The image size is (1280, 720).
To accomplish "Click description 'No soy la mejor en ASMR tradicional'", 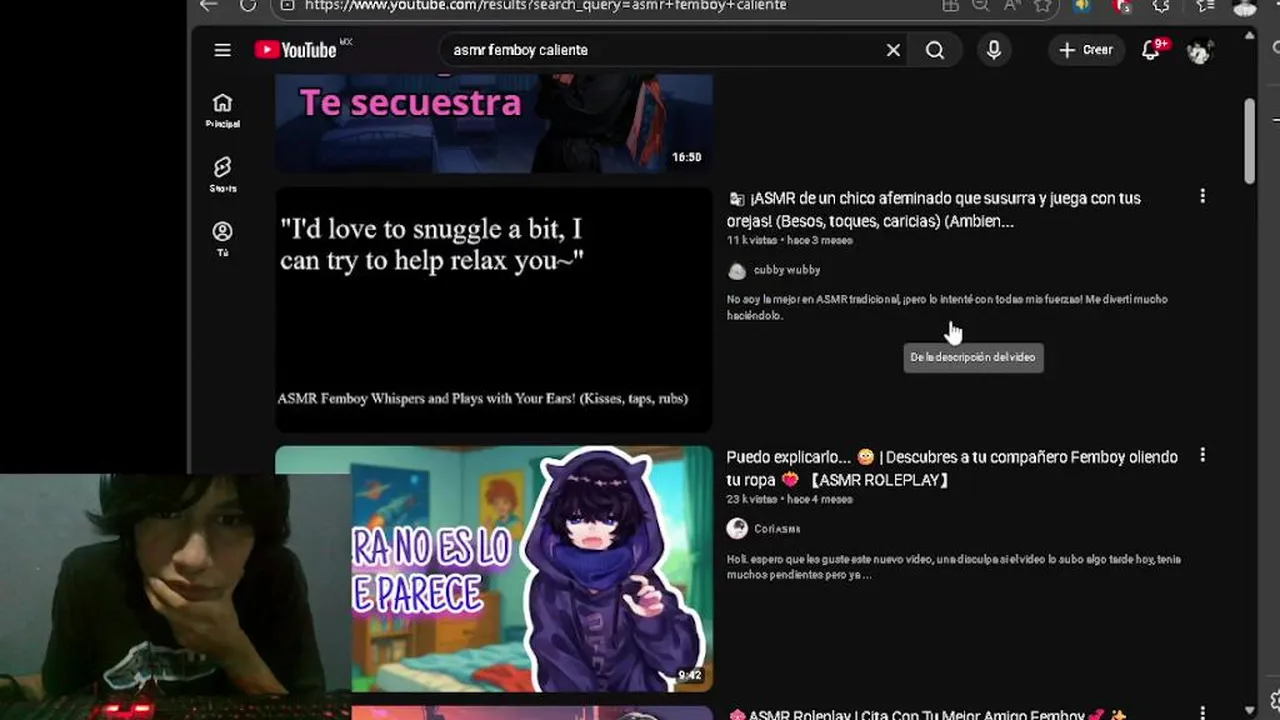I will click(x=947, y=307).
